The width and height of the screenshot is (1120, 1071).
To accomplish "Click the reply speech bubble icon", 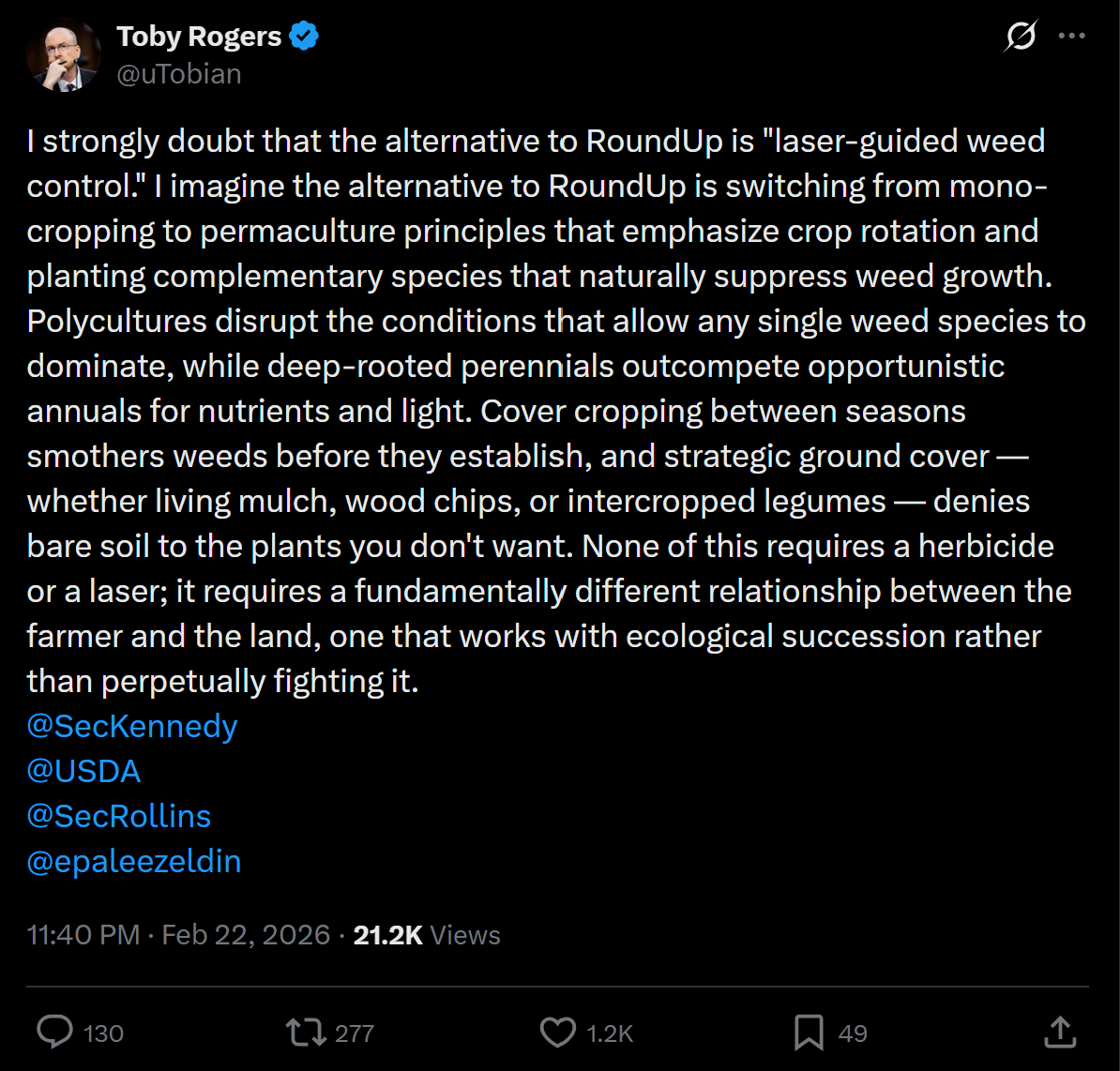I will point(55,1033).
